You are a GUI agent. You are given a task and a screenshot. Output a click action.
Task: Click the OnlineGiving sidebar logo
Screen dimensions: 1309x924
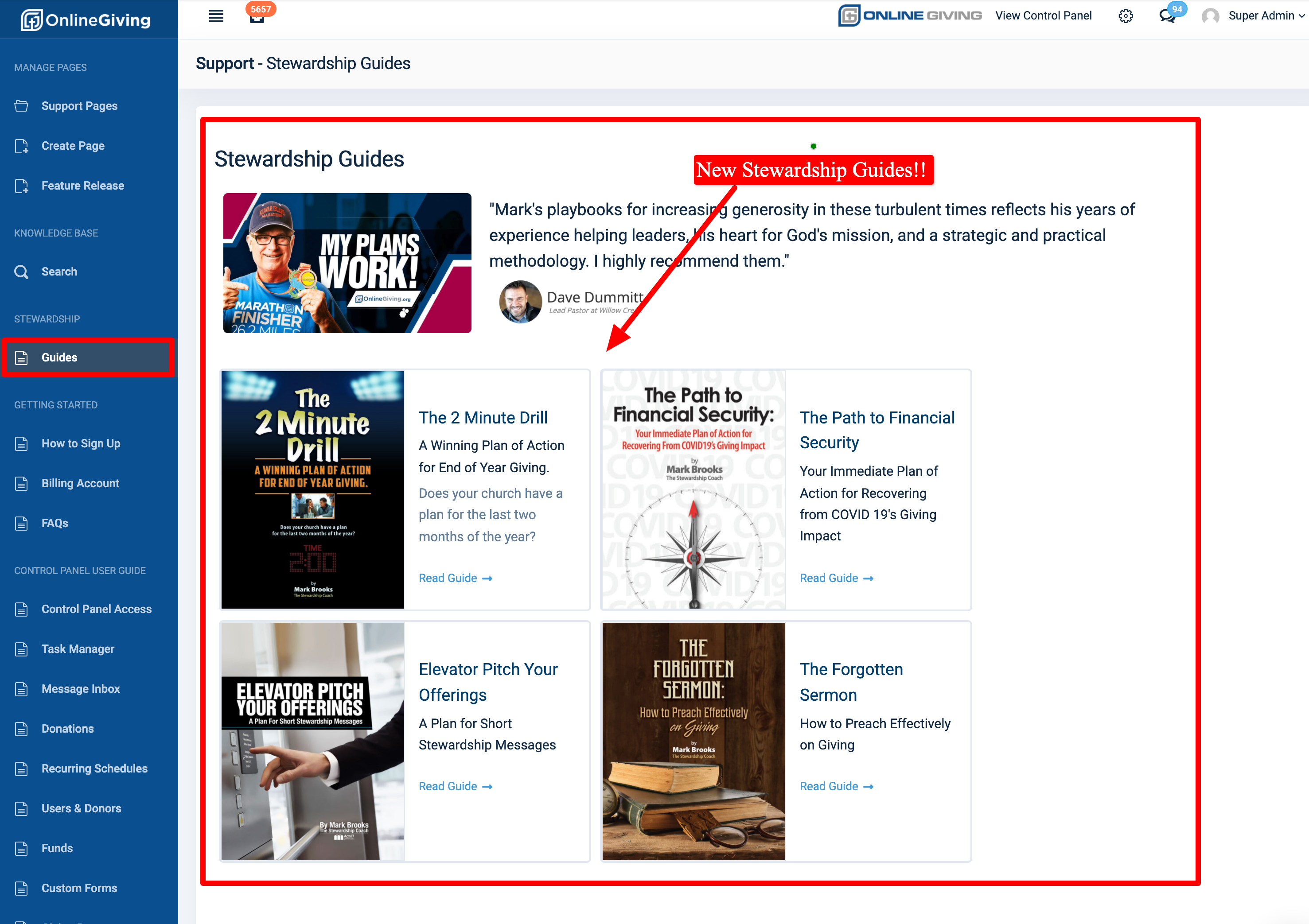(x=86, y=20)
